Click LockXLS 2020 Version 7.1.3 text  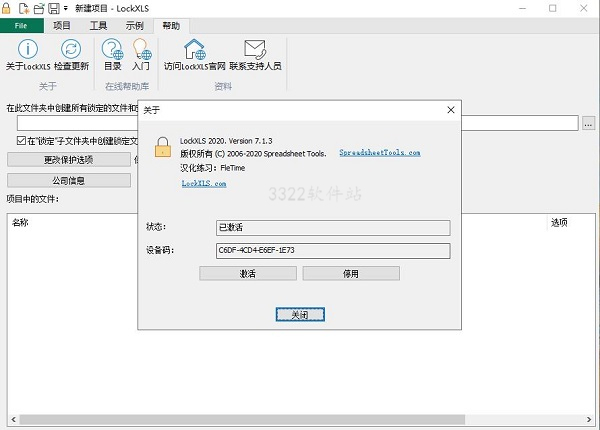pos(226,141)
